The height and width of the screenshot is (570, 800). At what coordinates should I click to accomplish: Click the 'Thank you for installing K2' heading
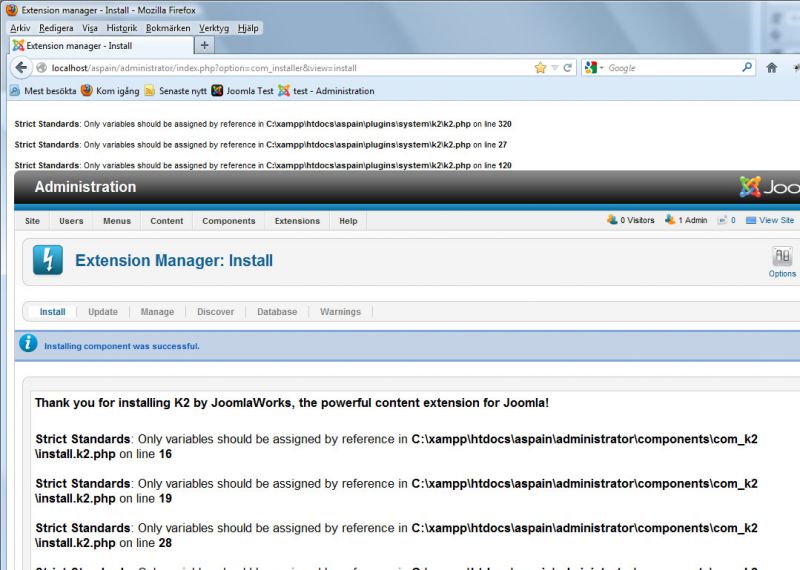coord(292,403)
